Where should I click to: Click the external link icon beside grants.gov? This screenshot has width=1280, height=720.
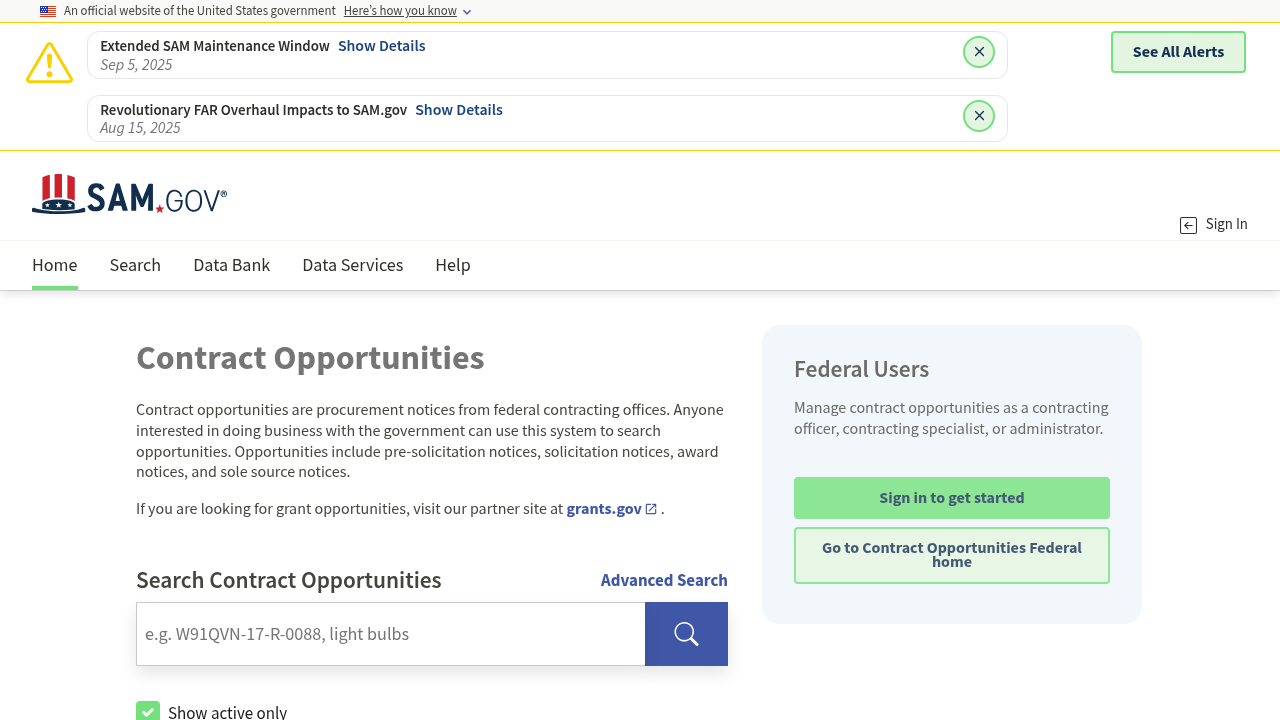point(651,509)
